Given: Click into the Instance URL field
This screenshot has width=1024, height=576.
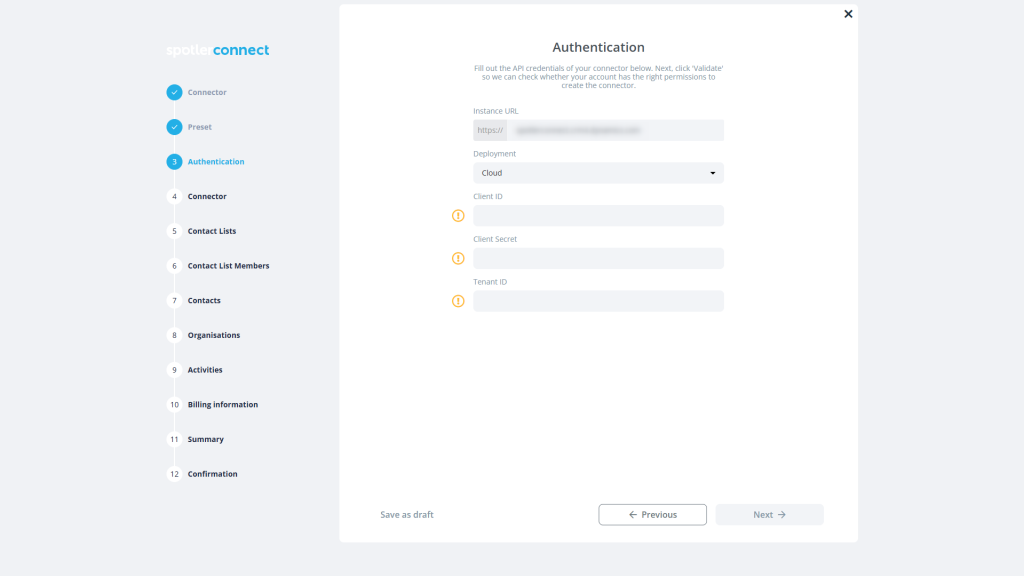Looking at the screenshot, I should tap(615, 130).
